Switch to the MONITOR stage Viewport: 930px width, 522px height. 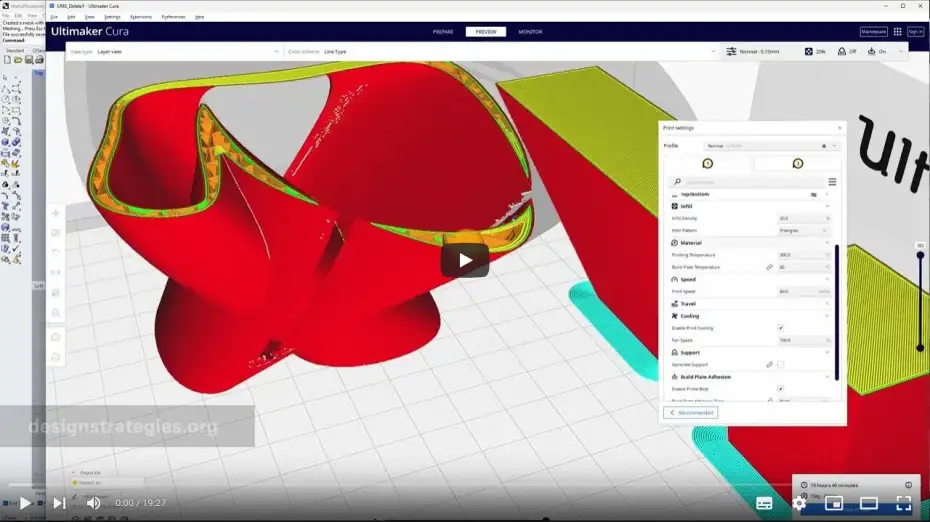[530, 32]
